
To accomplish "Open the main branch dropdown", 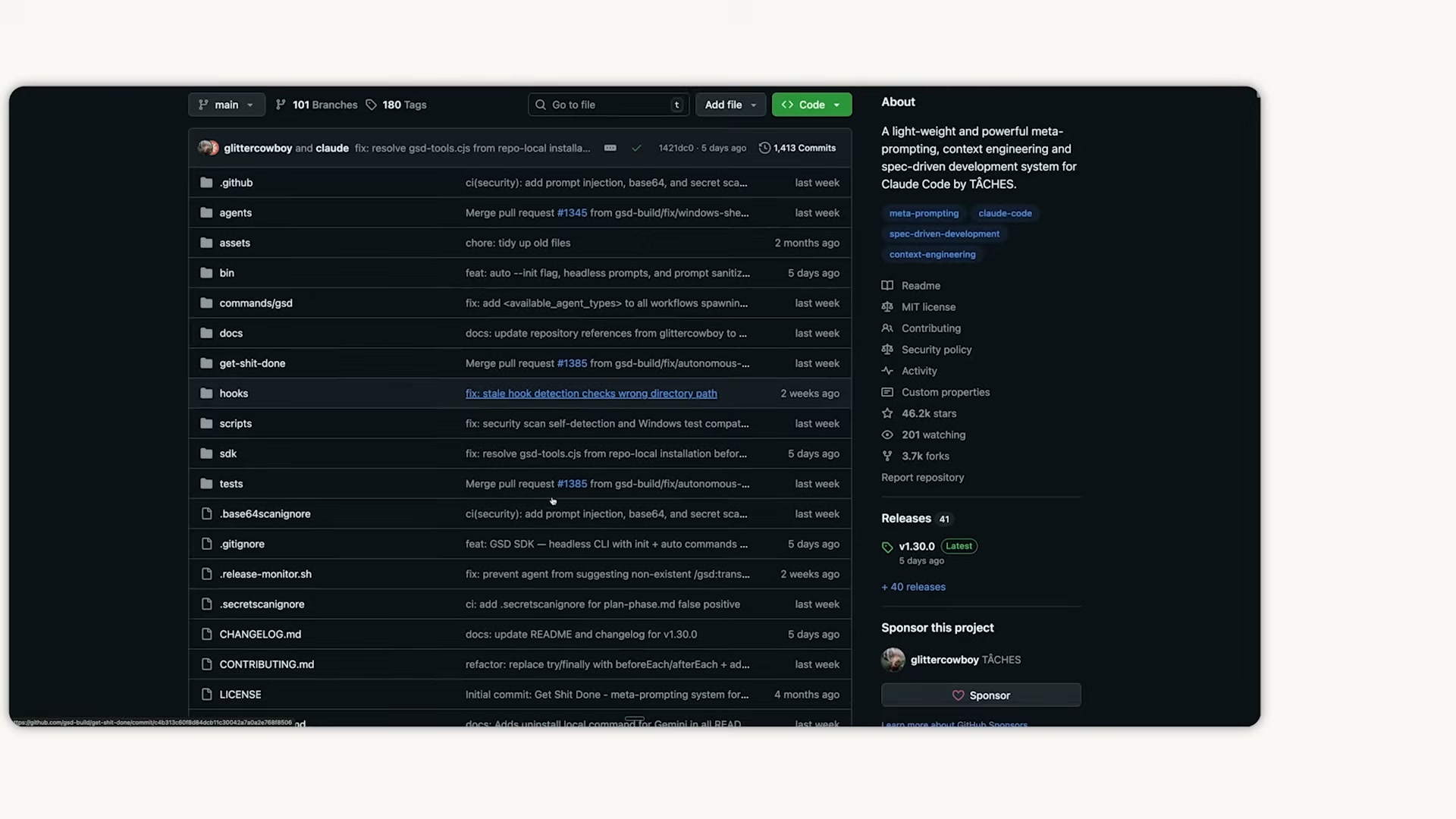I will [226, 105].
